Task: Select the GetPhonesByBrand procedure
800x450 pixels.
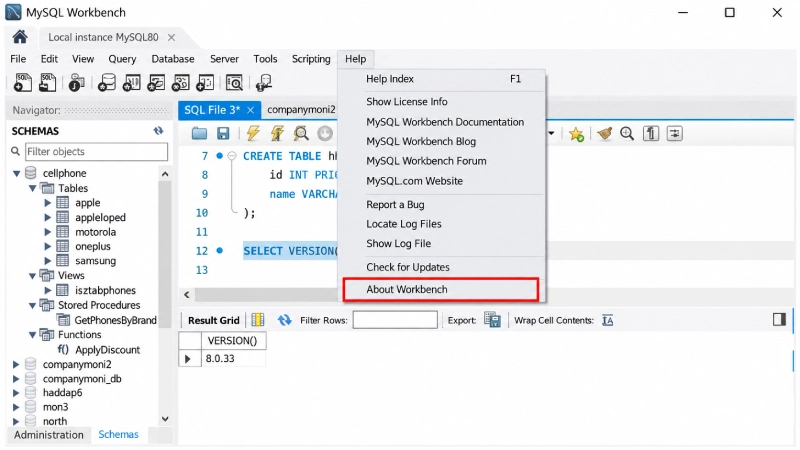Action: (115, 320)
